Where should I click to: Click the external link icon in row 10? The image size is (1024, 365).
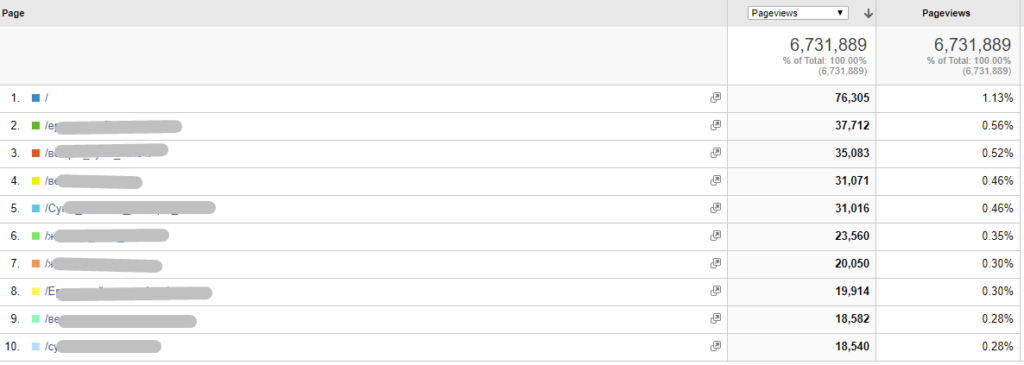[716, 345]
